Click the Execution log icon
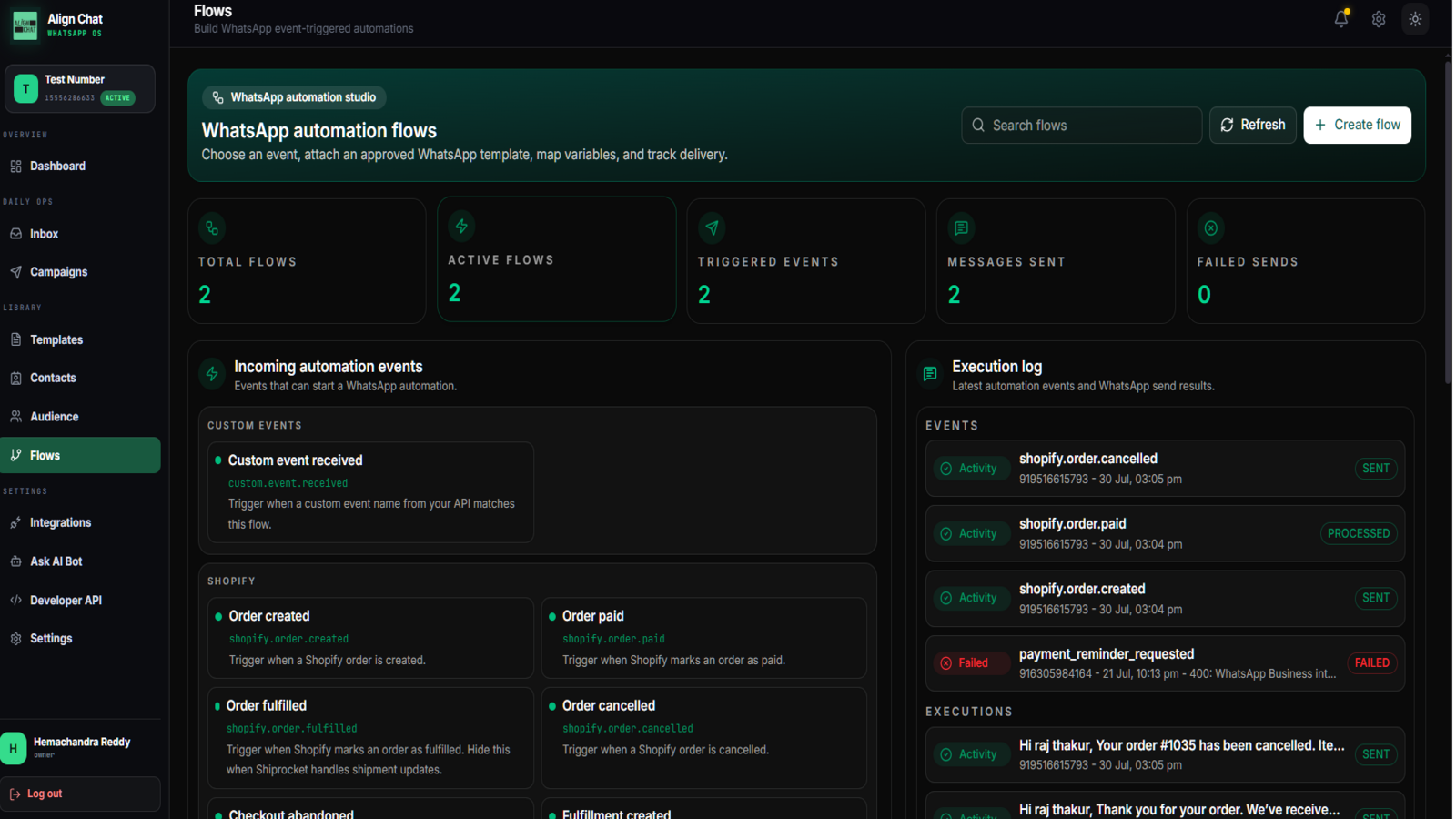Image resolution: width=1456 pixels, height=819 pixels. (930, 374)
